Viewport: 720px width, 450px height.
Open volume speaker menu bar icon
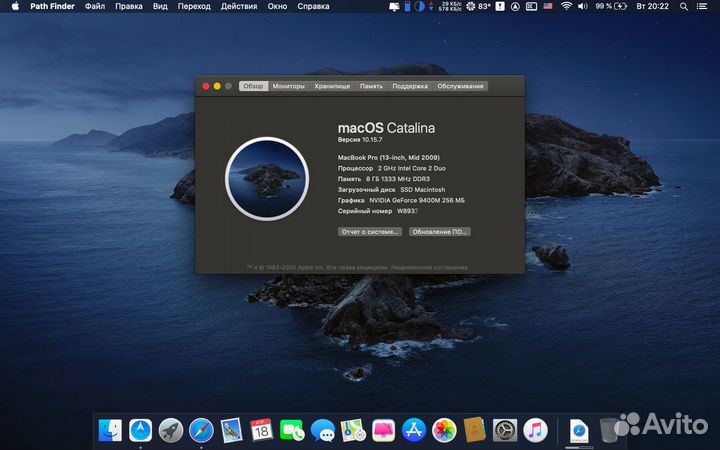click(583, 6)
